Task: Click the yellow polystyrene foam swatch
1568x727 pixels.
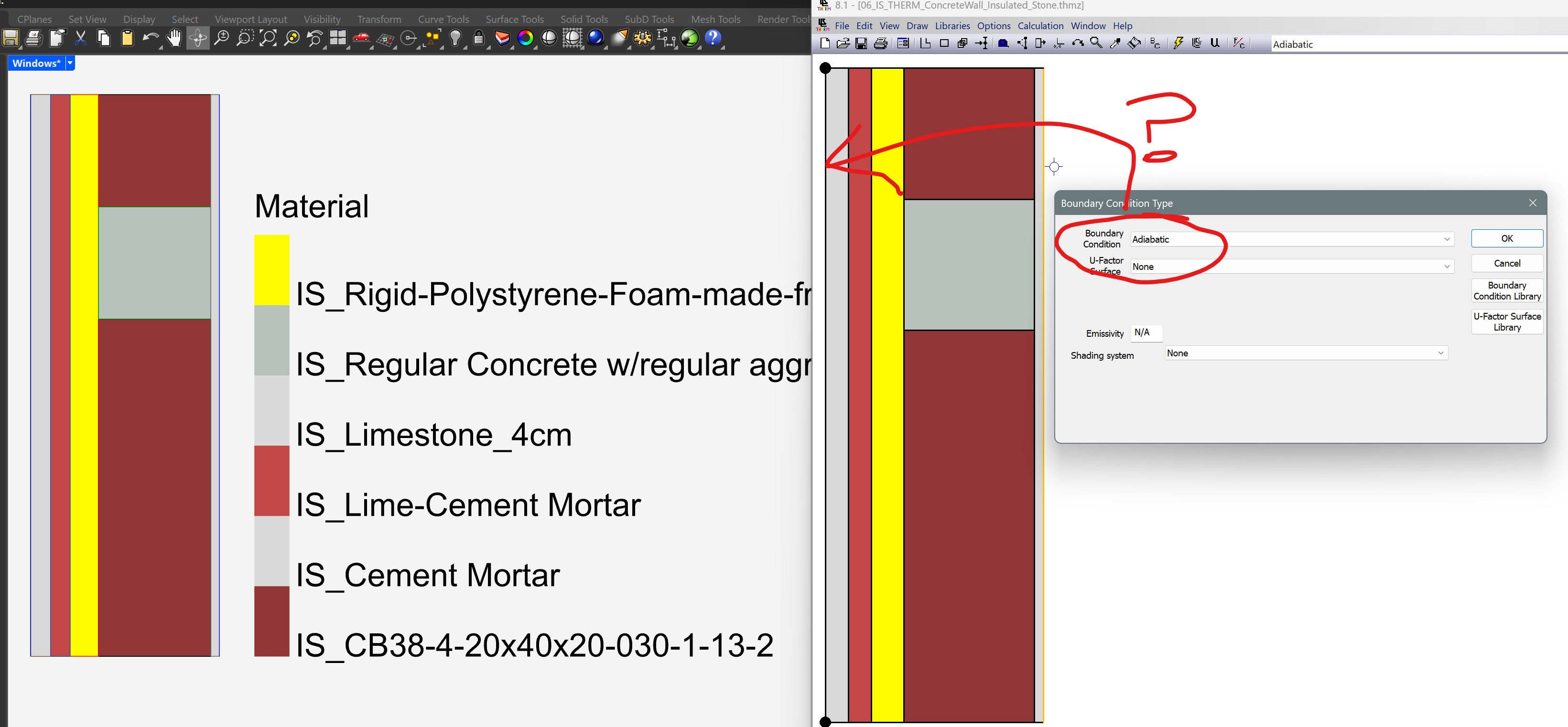Action: [271, 270]
